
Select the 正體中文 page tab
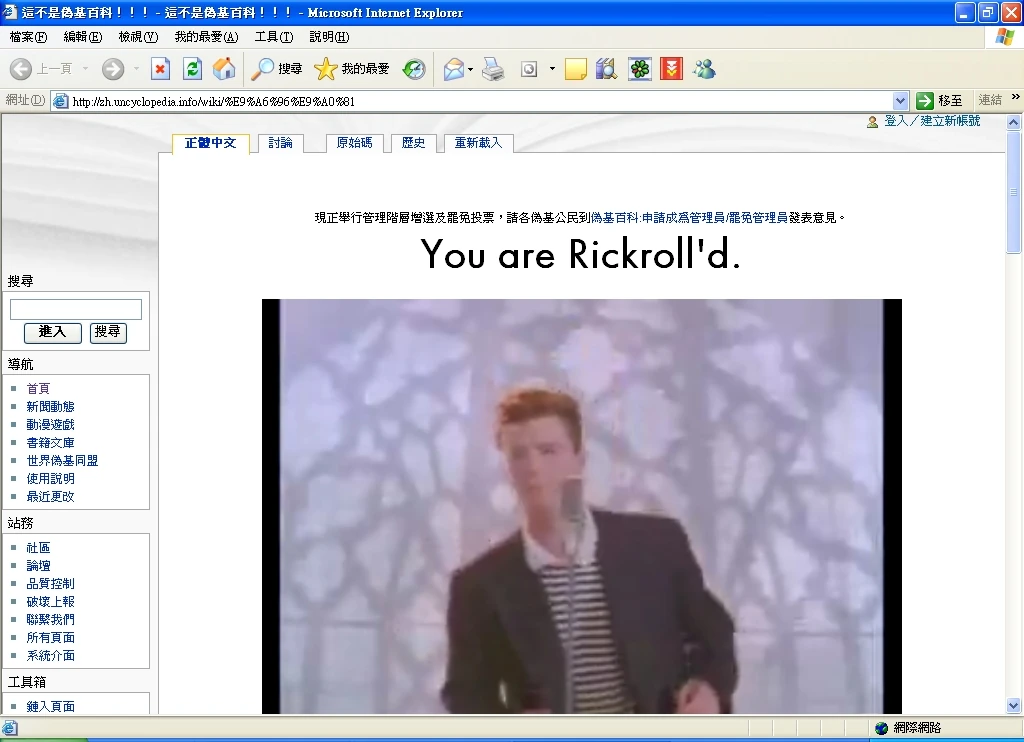(x=210, y=143)
